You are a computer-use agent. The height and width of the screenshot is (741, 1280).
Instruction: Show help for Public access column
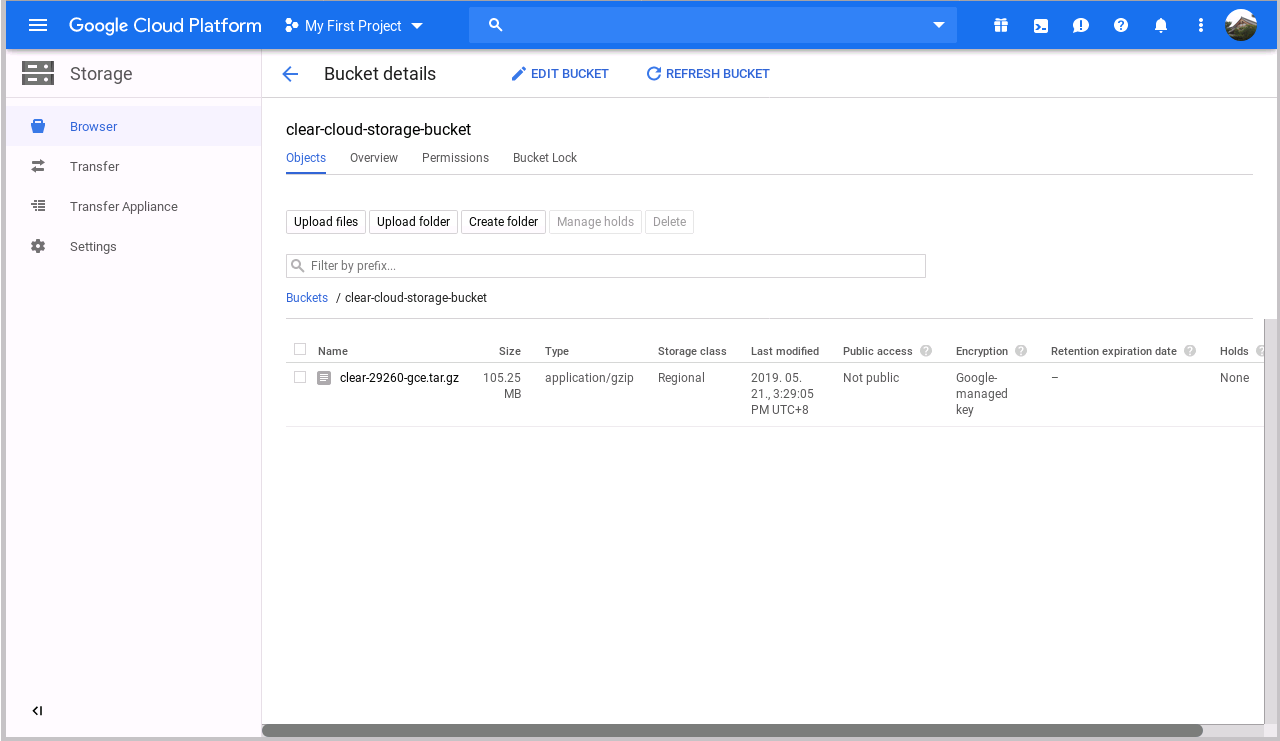pyautogui.click(x=926, y=351)
